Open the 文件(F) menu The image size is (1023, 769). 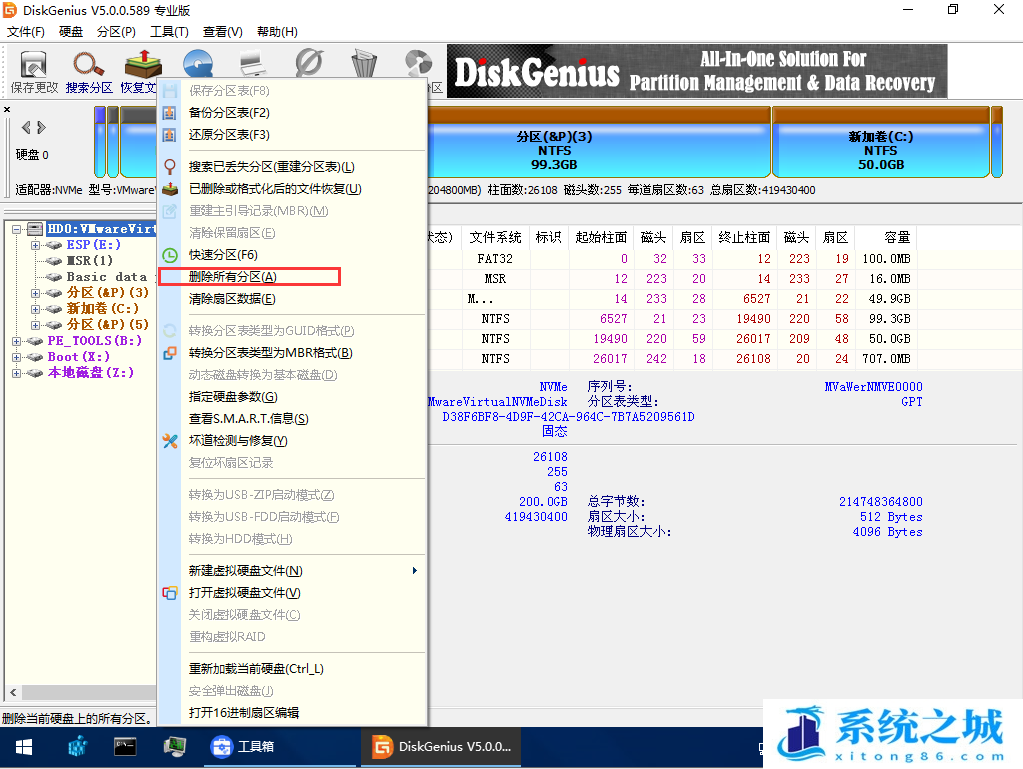25,32
